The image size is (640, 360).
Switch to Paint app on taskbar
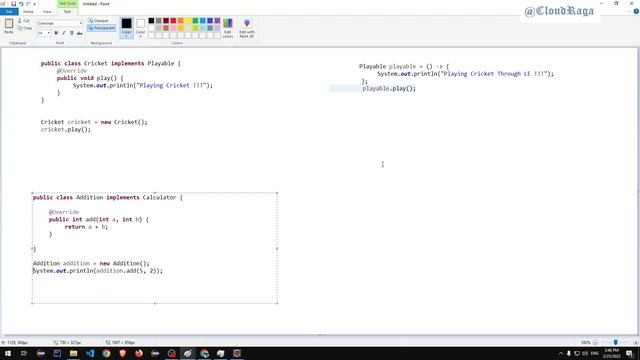tap(188, 353)
